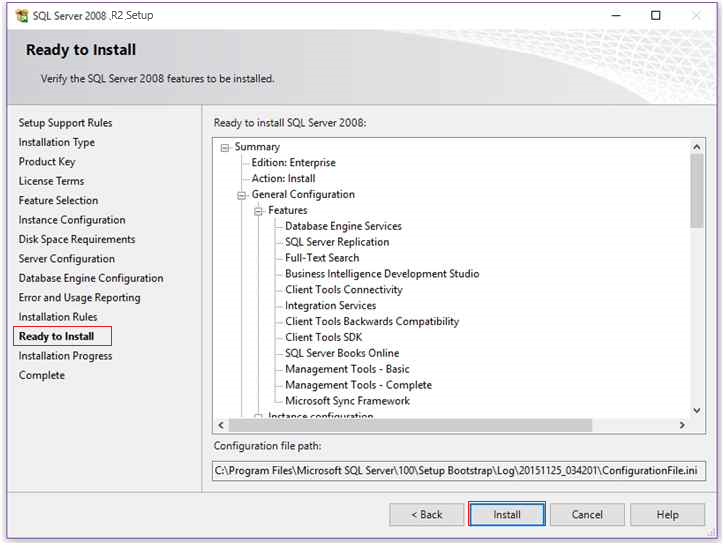Click Setup Support Rules step

(65, 123)
